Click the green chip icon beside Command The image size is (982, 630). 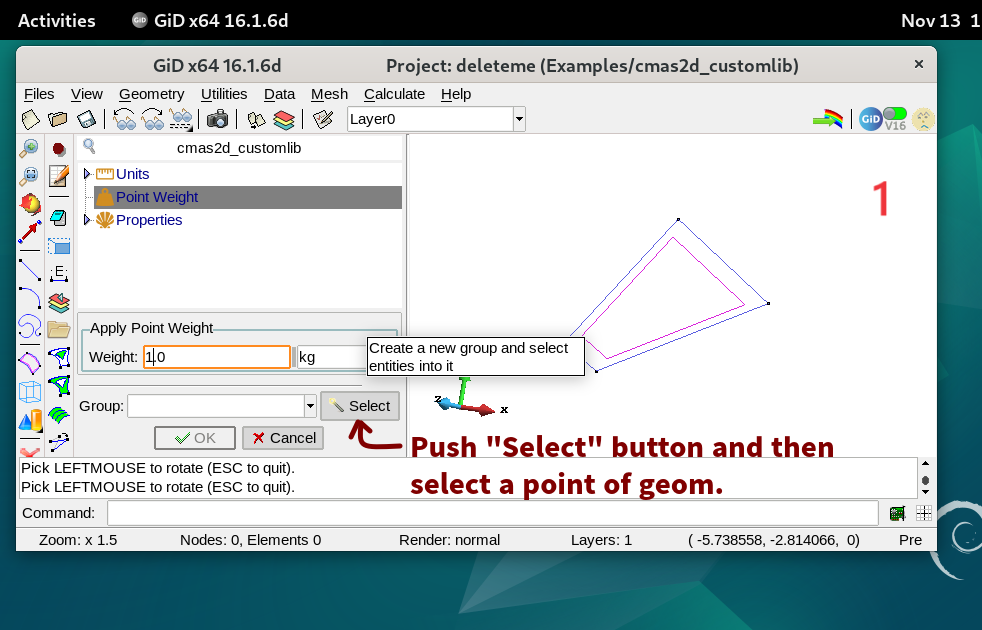897,514
